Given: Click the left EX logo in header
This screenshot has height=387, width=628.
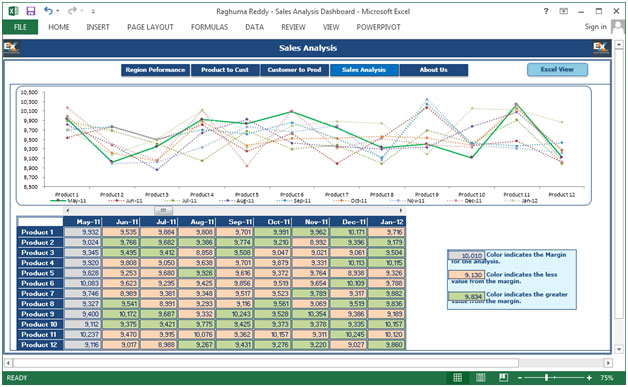Looking at the screenshot, I should tap(11, 48).
